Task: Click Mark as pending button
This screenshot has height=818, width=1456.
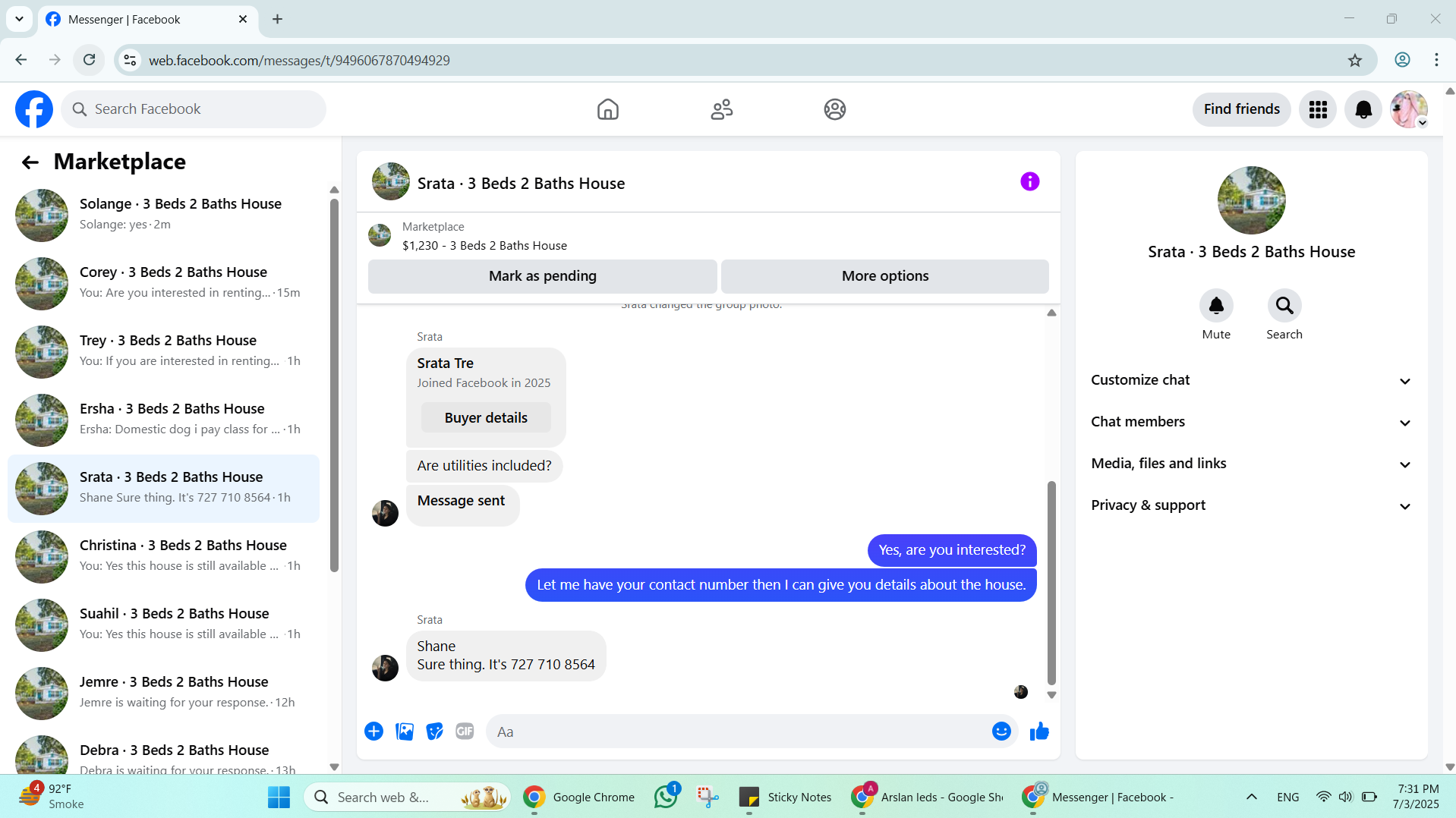Action: [542, 276]
